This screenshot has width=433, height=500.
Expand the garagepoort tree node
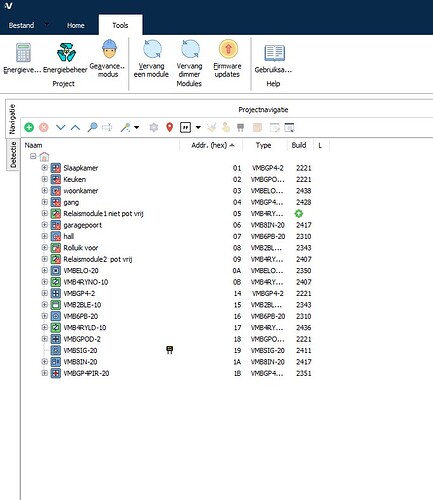pos(44,225)
